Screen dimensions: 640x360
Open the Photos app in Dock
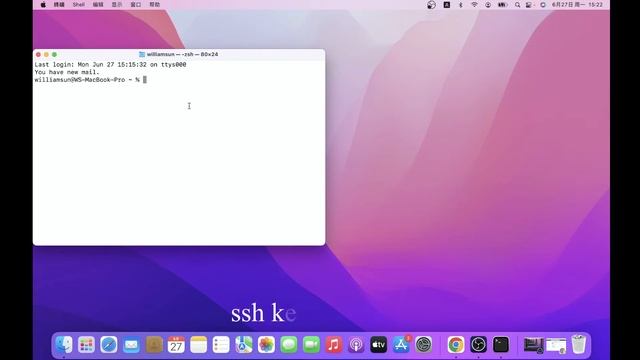pos(266,345)
